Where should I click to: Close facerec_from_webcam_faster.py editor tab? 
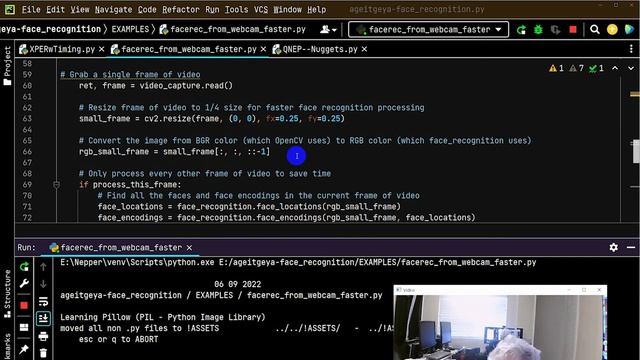pos(263,49)
